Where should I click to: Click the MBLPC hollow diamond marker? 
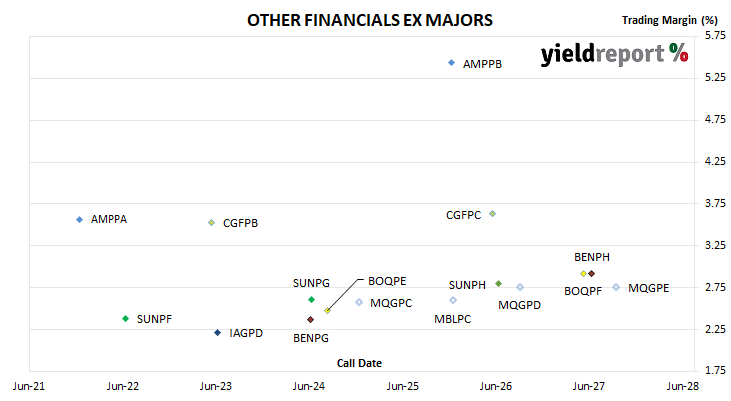[x=453, y=300]
